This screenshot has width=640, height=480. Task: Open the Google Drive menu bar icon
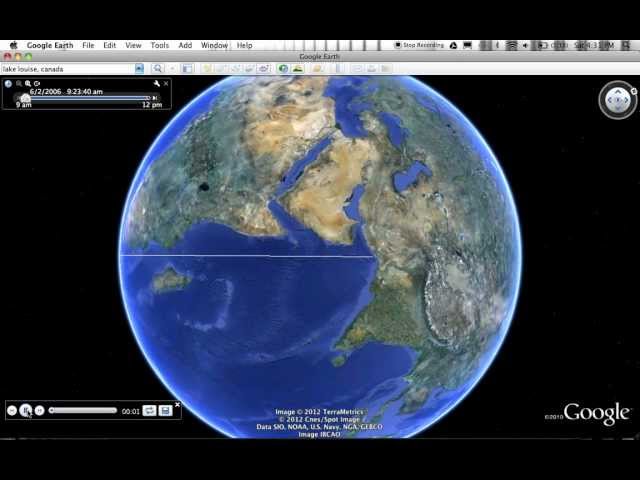pyautogui.click(x=453, y=45)
